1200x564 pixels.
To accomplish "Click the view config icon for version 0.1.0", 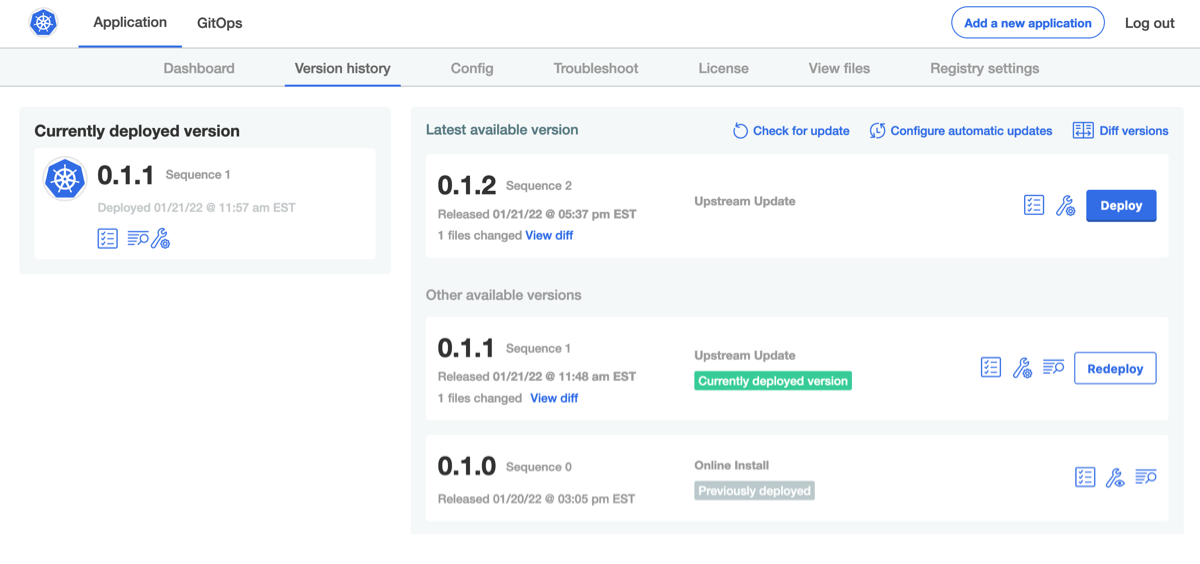I will [1115, 478].
